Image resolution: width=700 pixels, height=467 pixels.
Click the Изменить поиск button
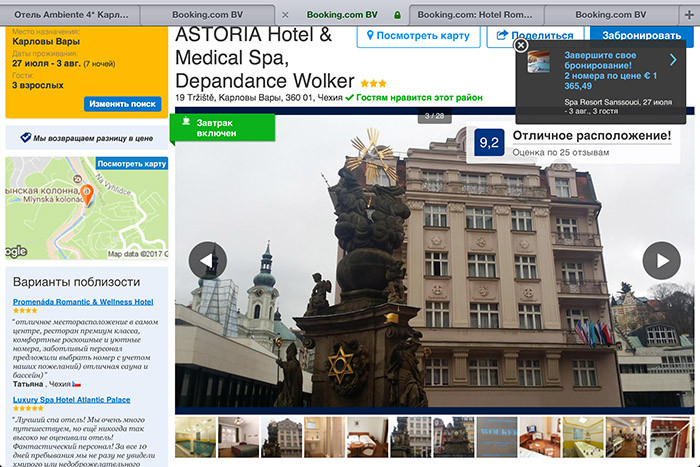coord(122,104)
